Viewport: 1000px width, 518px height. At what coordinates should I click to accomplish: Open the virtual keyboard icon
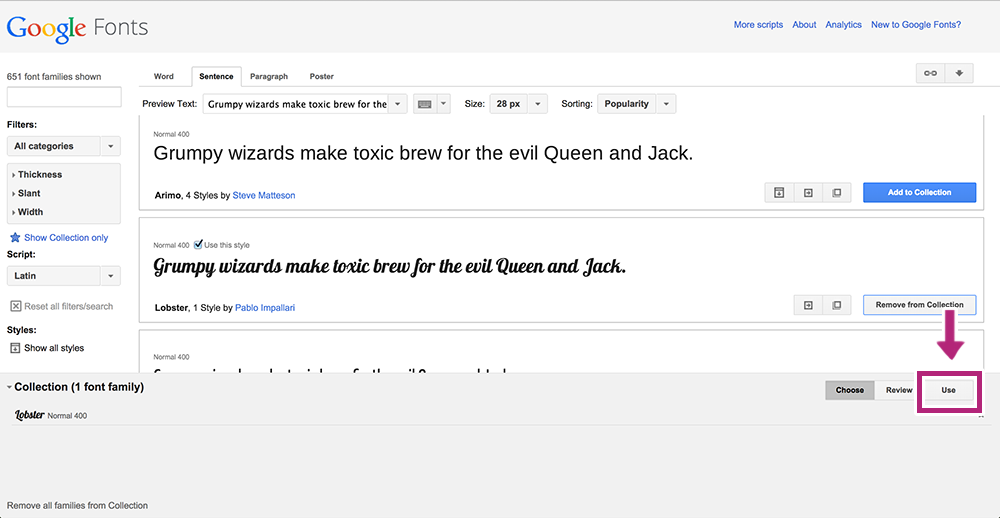(x=425, y=104)
